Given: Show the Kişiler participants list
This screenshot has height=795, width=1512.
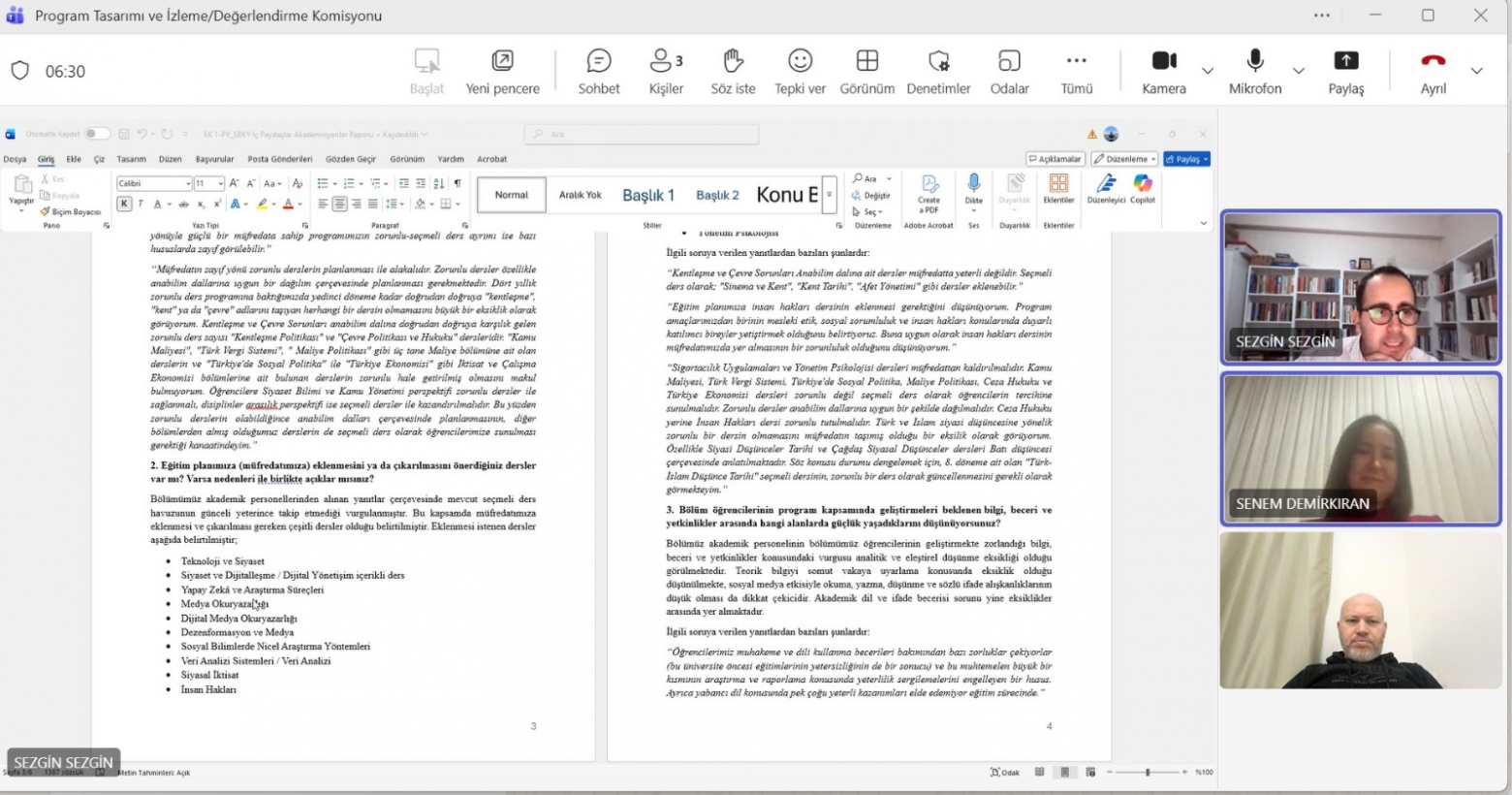Looking at the screenshot, I should pos(666,71).
